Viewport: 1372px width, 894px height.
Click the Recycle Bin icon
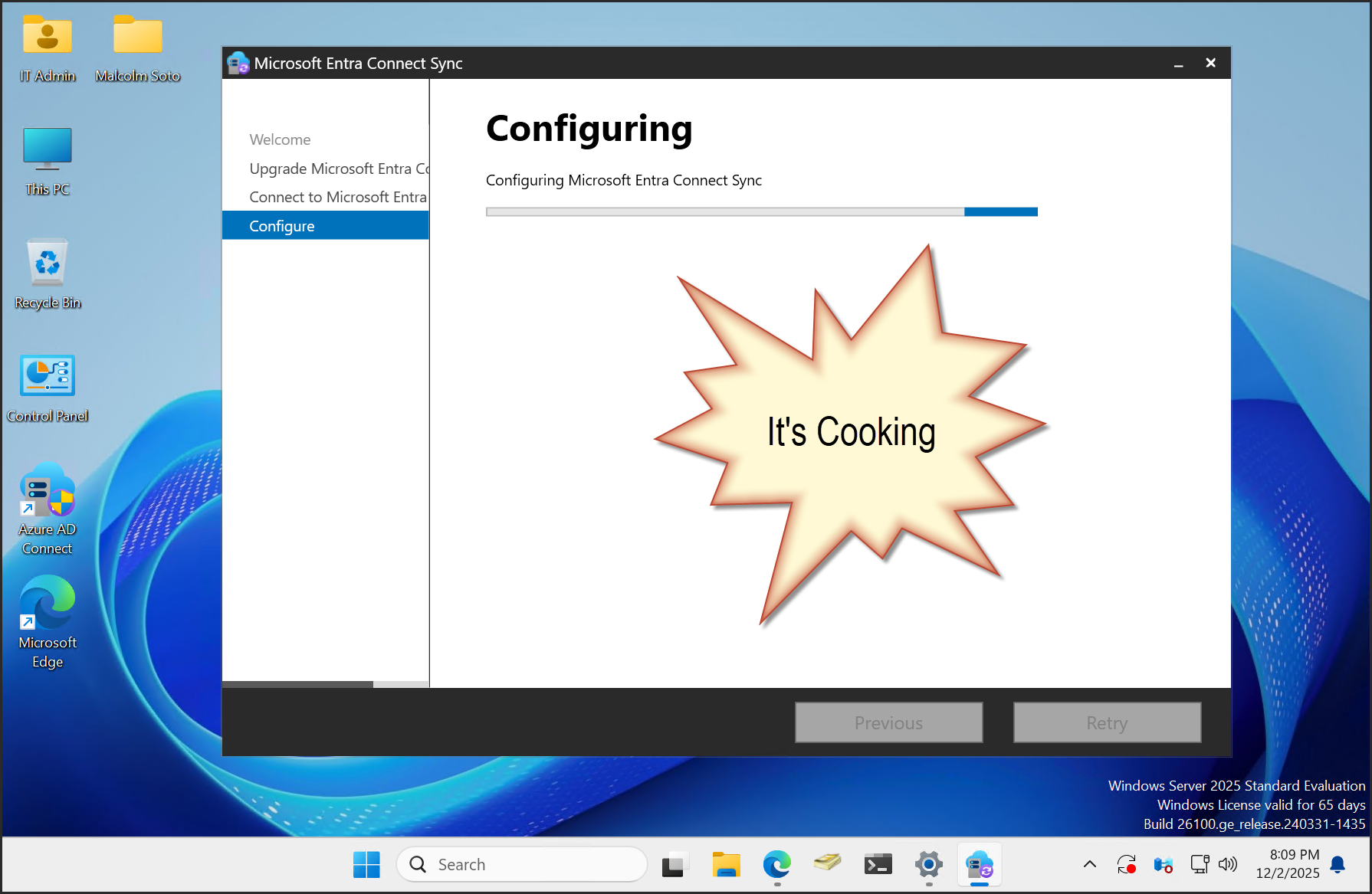point(48,263)
